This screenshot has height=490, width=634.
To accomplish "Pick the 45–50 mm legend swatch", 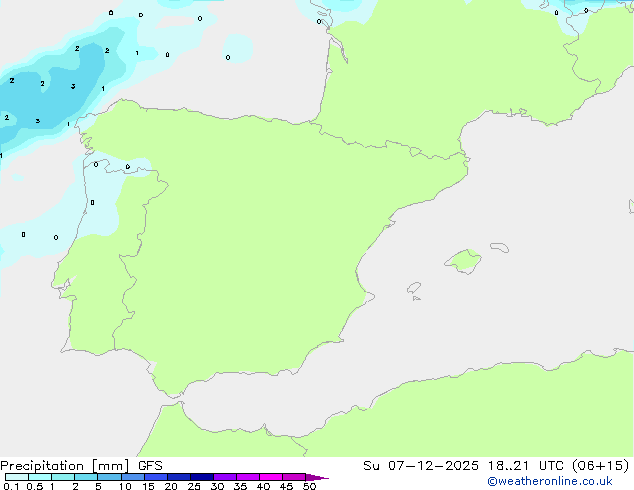I will pyautogui.click(x=294, y=477).
